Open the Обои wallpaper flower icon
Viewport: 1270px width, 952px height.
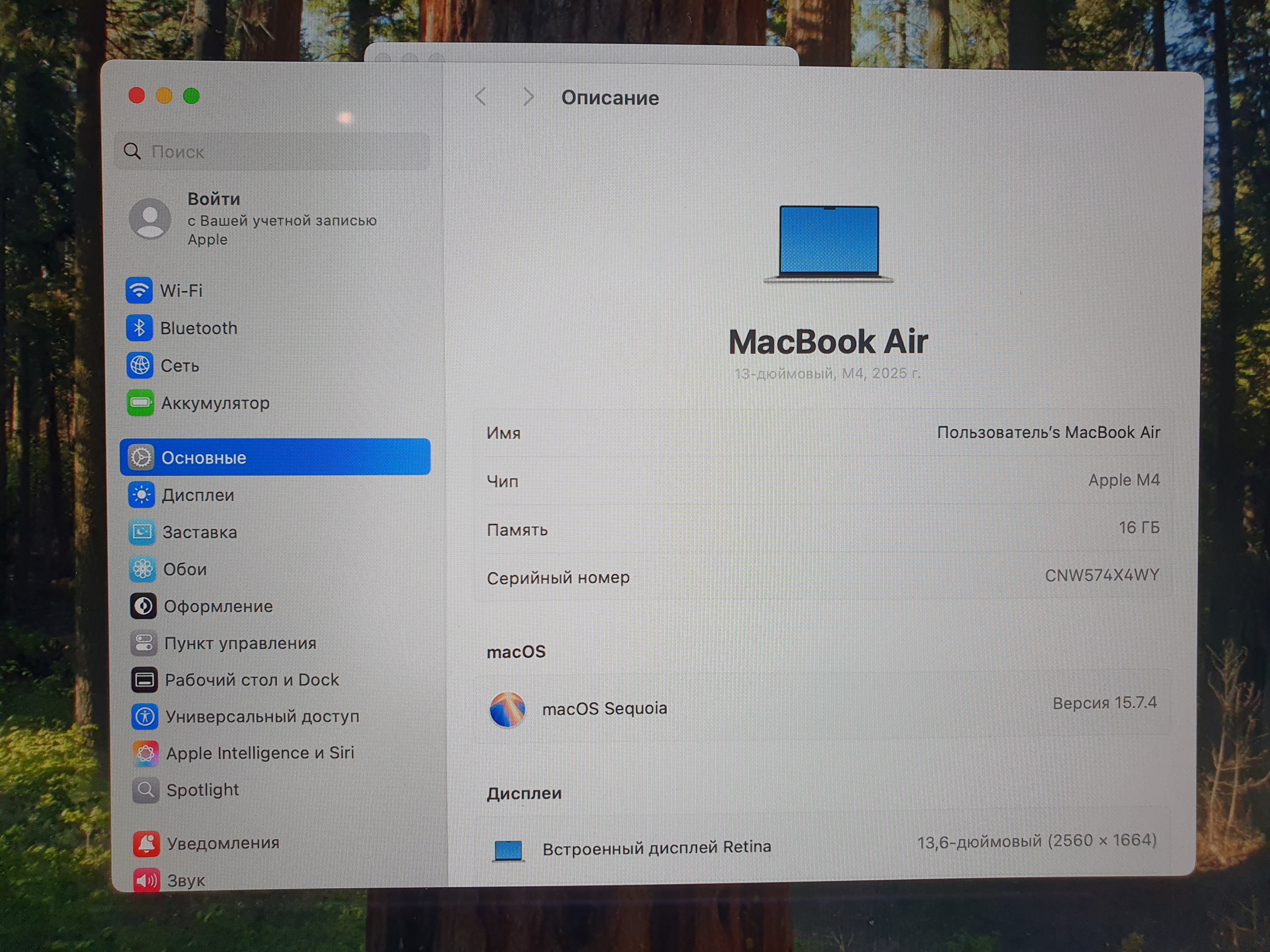click(142, 569)
